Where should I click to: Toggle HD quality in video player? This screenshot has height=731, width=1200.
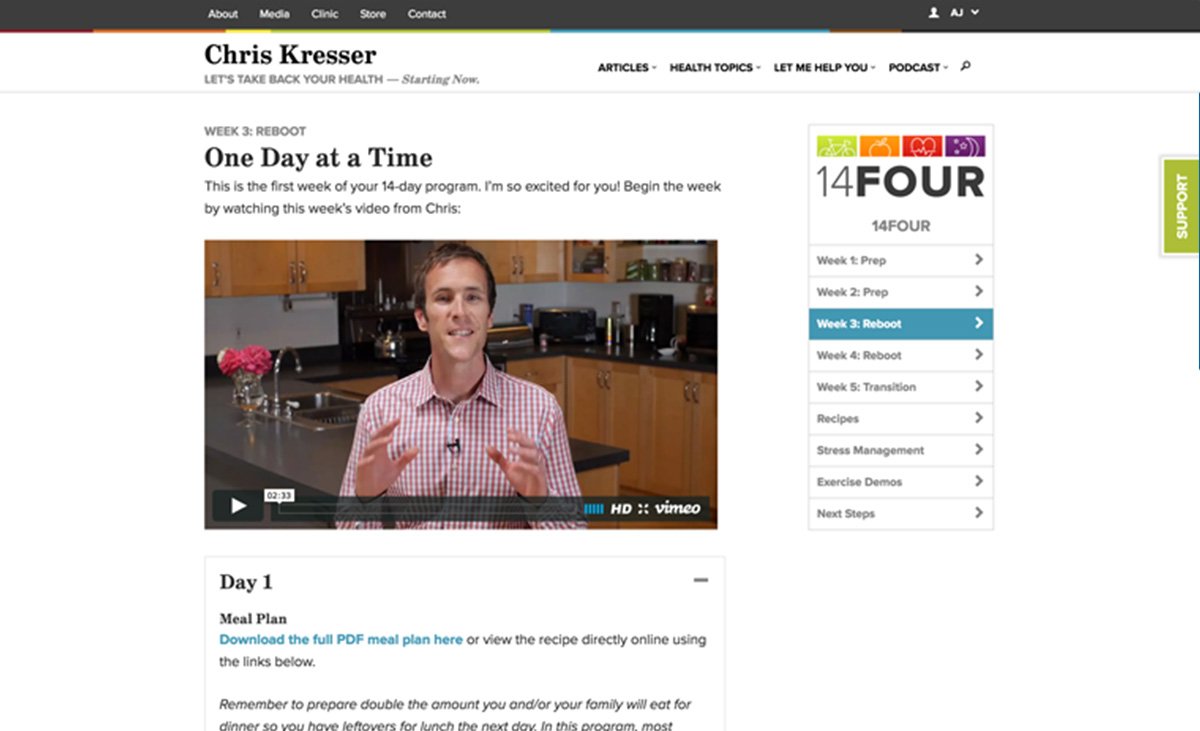tap(621, 509)
